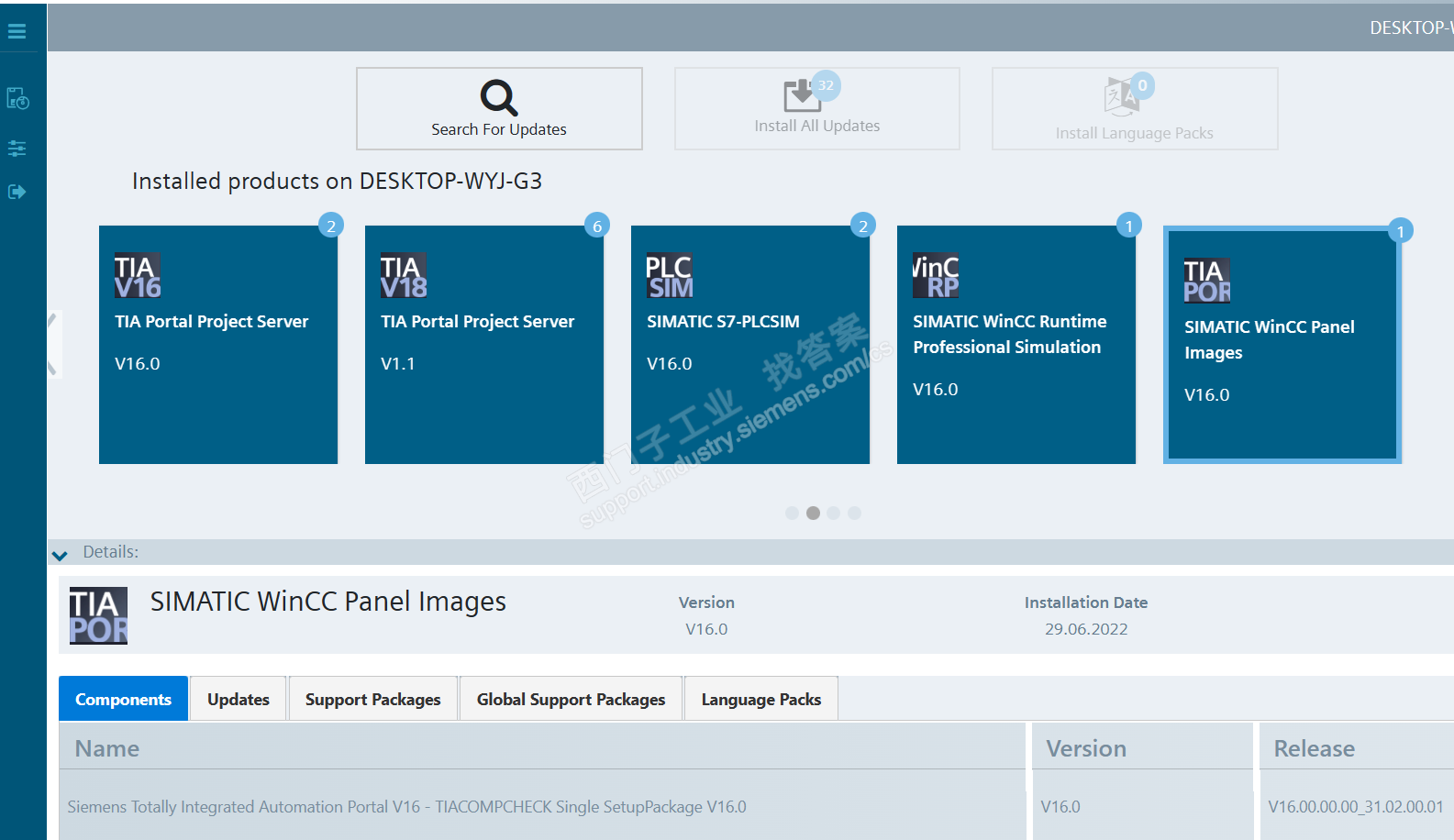Select the TIA Portal Project Server V1.1 card
Screen dimensions: 1454x840
[x=484, y=345]
